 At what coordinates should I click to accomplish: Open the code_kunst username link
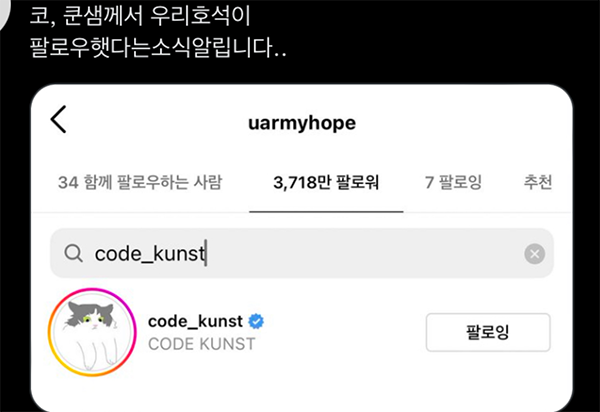click(x=195, y=321)
